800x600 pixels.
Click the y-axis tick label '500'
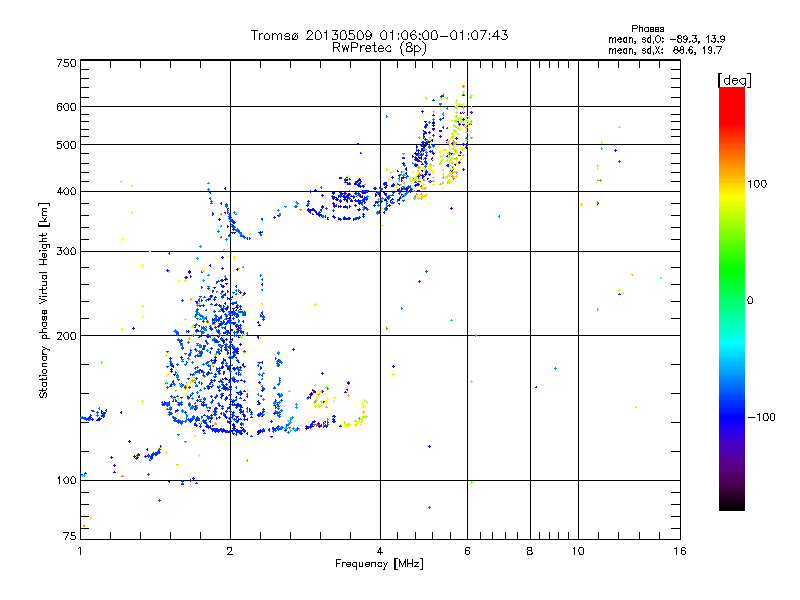click(67, 145)
